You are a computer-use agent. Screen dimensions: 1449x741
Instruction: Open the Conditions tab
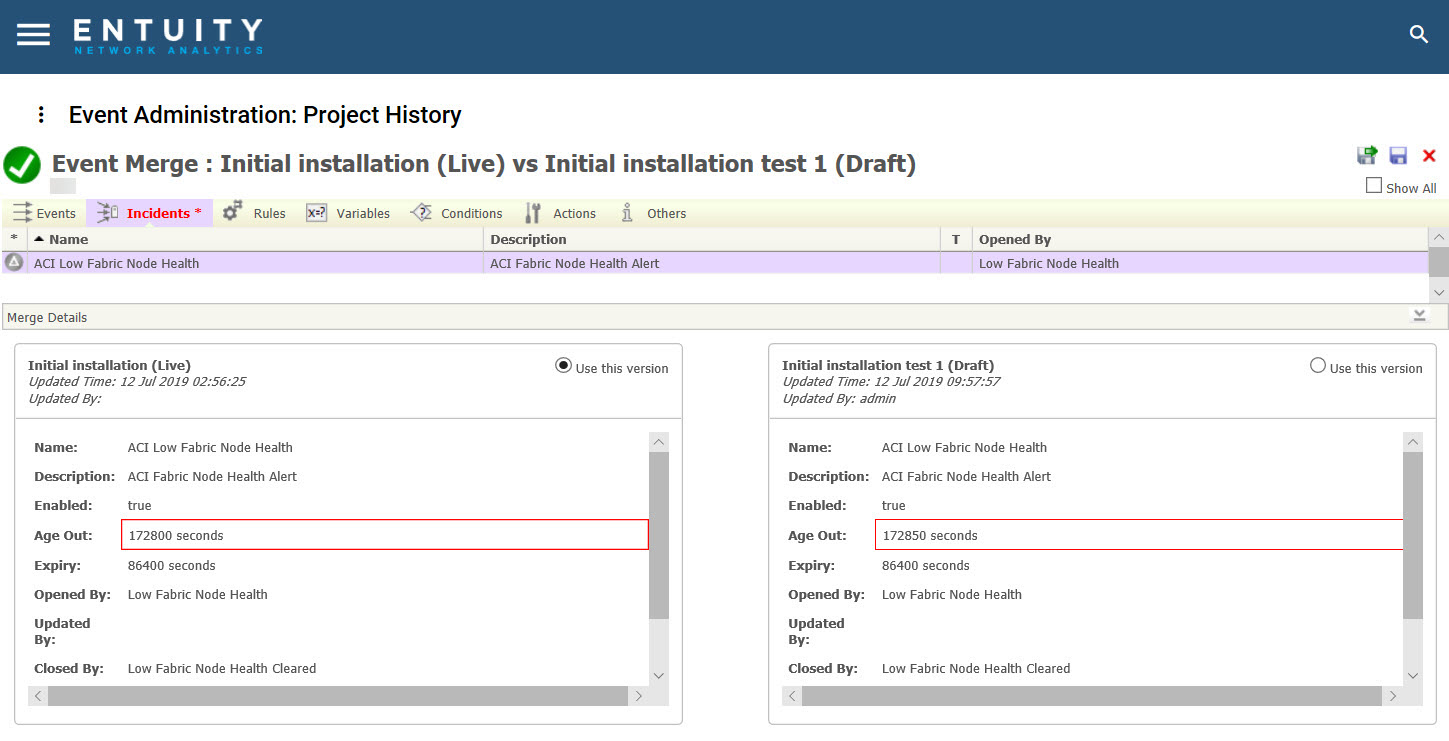pos(456,213)
